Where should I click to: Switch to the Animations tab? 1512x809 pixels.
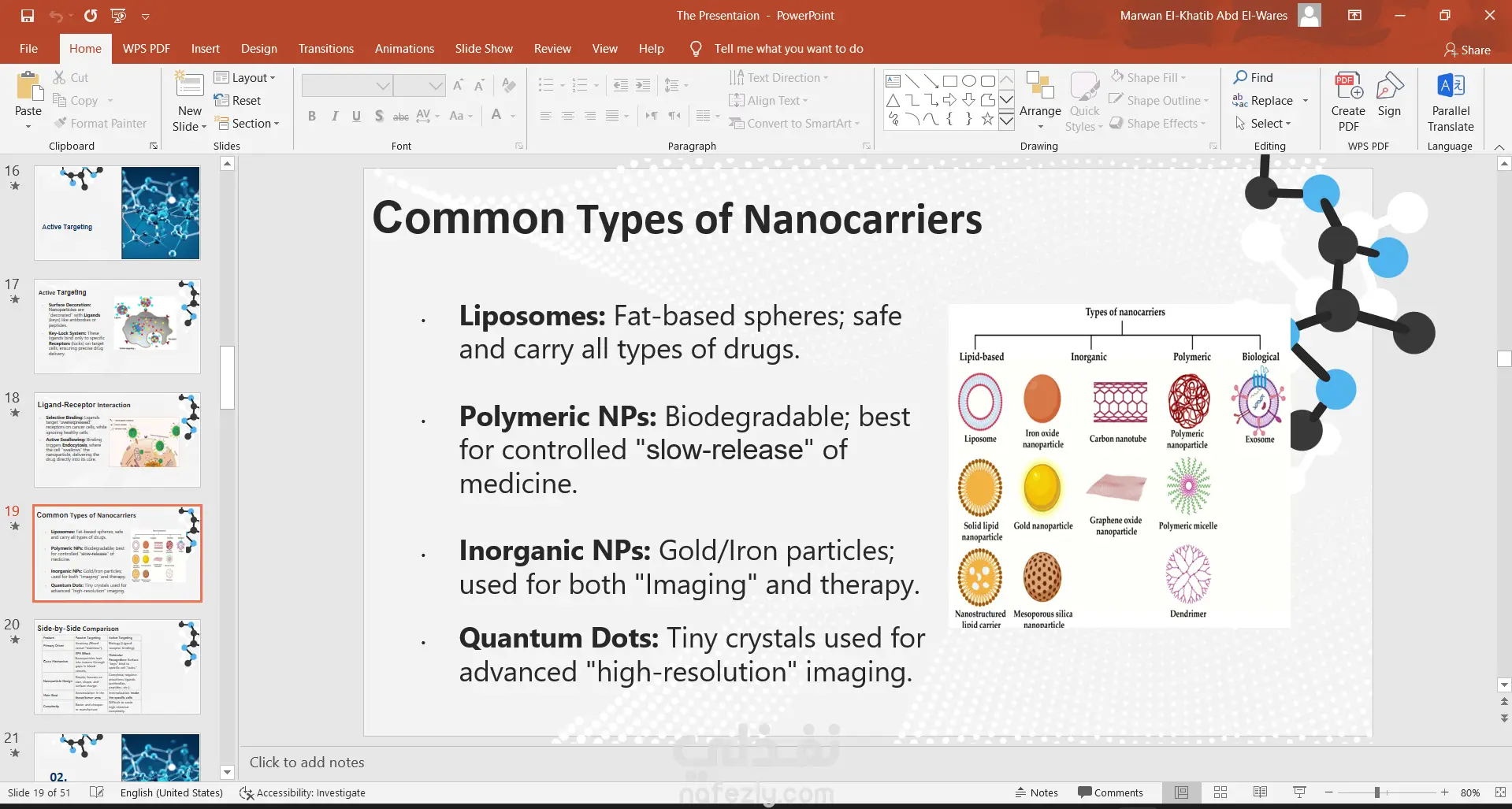404,49
